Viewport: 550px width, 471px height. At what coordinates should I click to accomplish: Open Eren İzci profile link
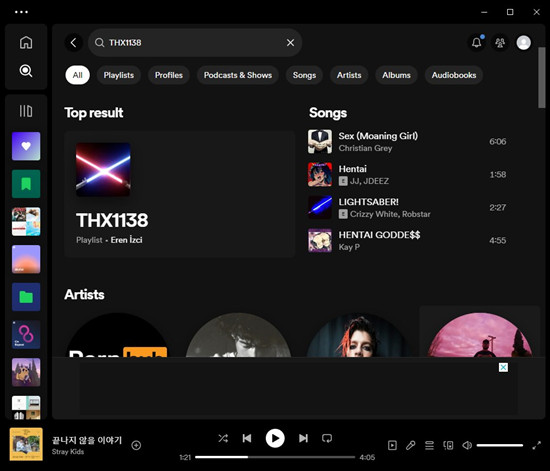(x=126, y=240)
